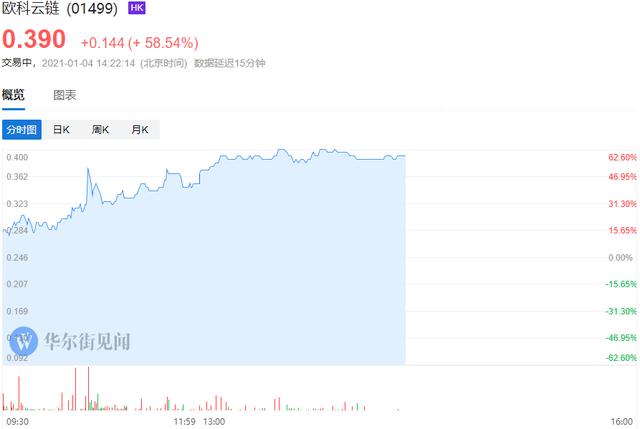Switch to the 图表 tab
This screenshot has height=429, width=640.
tap(65, 95)
